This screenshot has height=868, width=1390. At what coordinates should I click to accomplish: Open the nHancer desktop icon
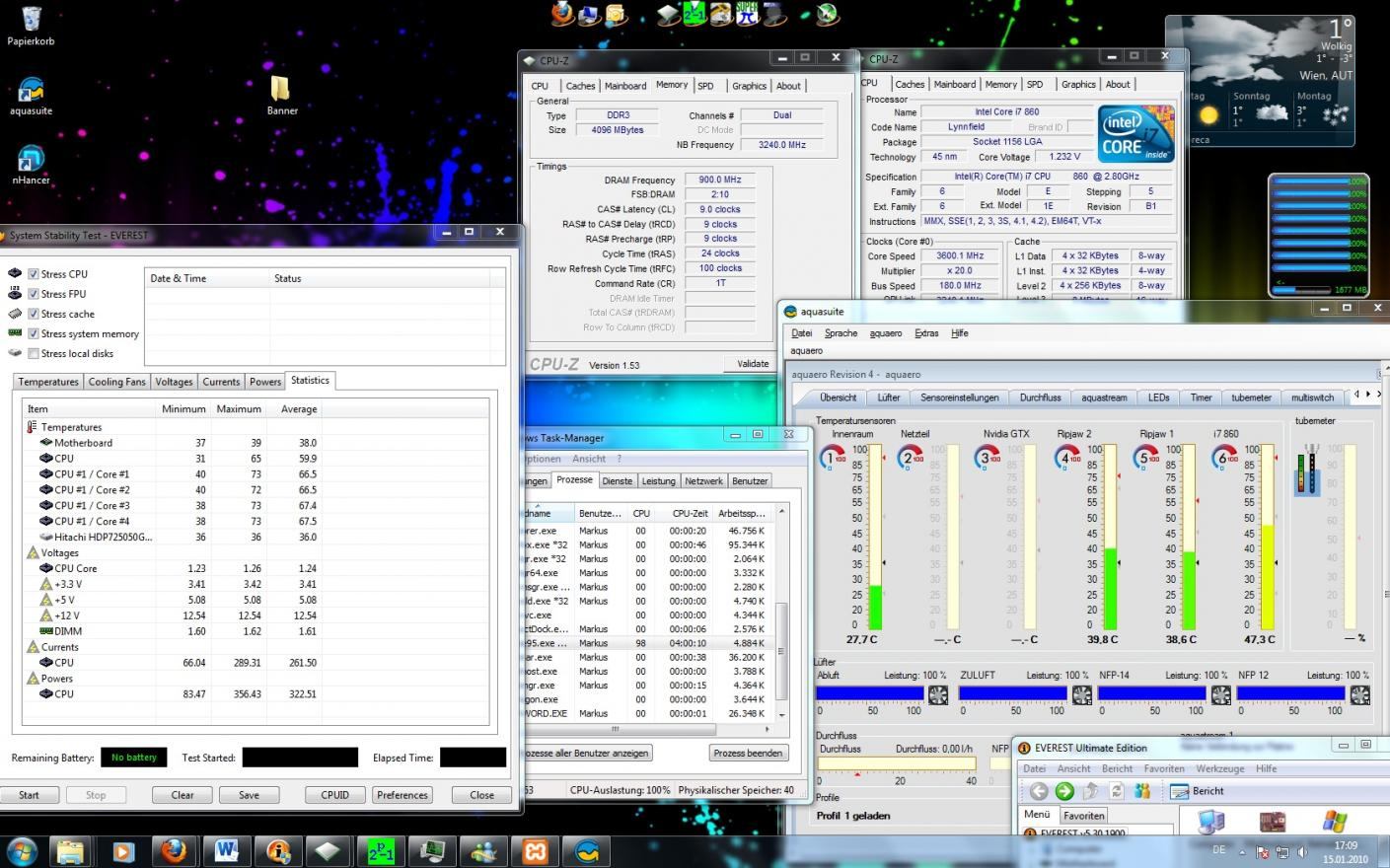point(31,160)
